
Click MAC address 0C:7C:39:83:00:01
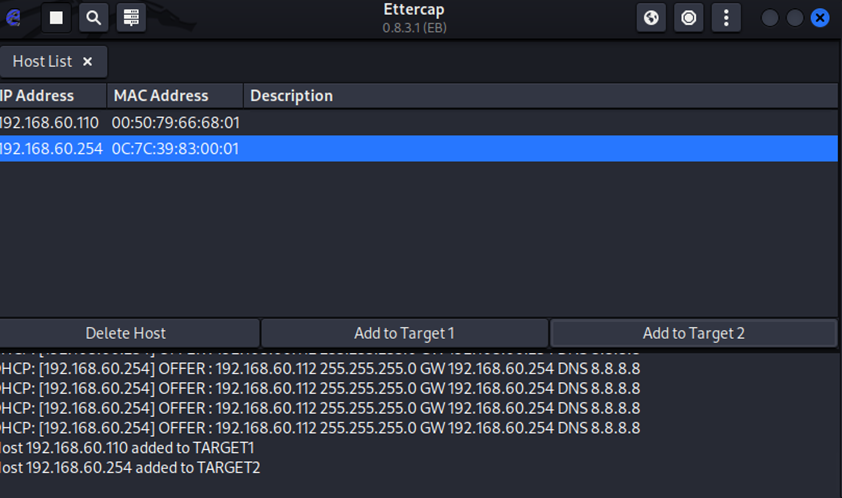[175, 148]
